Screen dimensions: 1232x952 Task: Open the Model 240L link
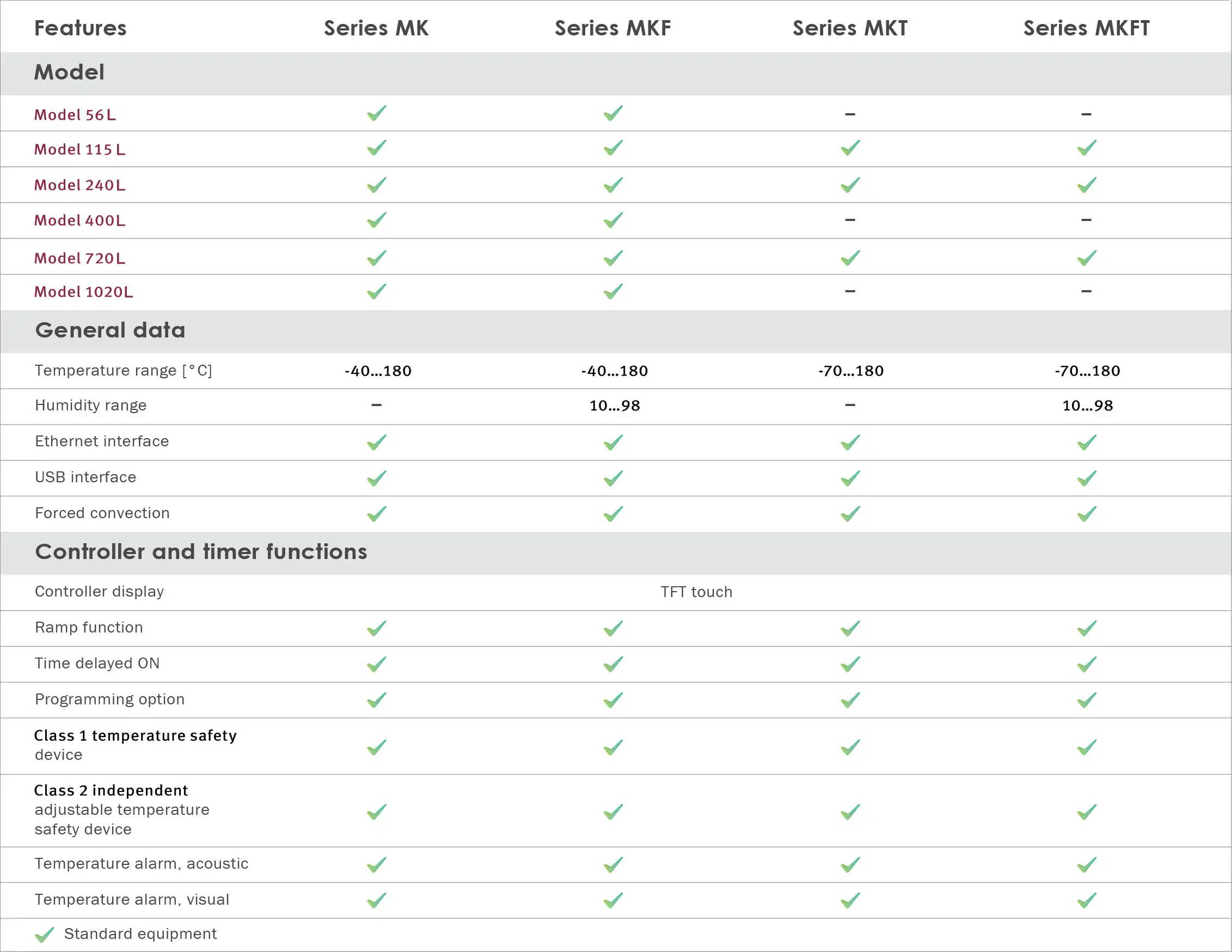click(x=79, y=185)
